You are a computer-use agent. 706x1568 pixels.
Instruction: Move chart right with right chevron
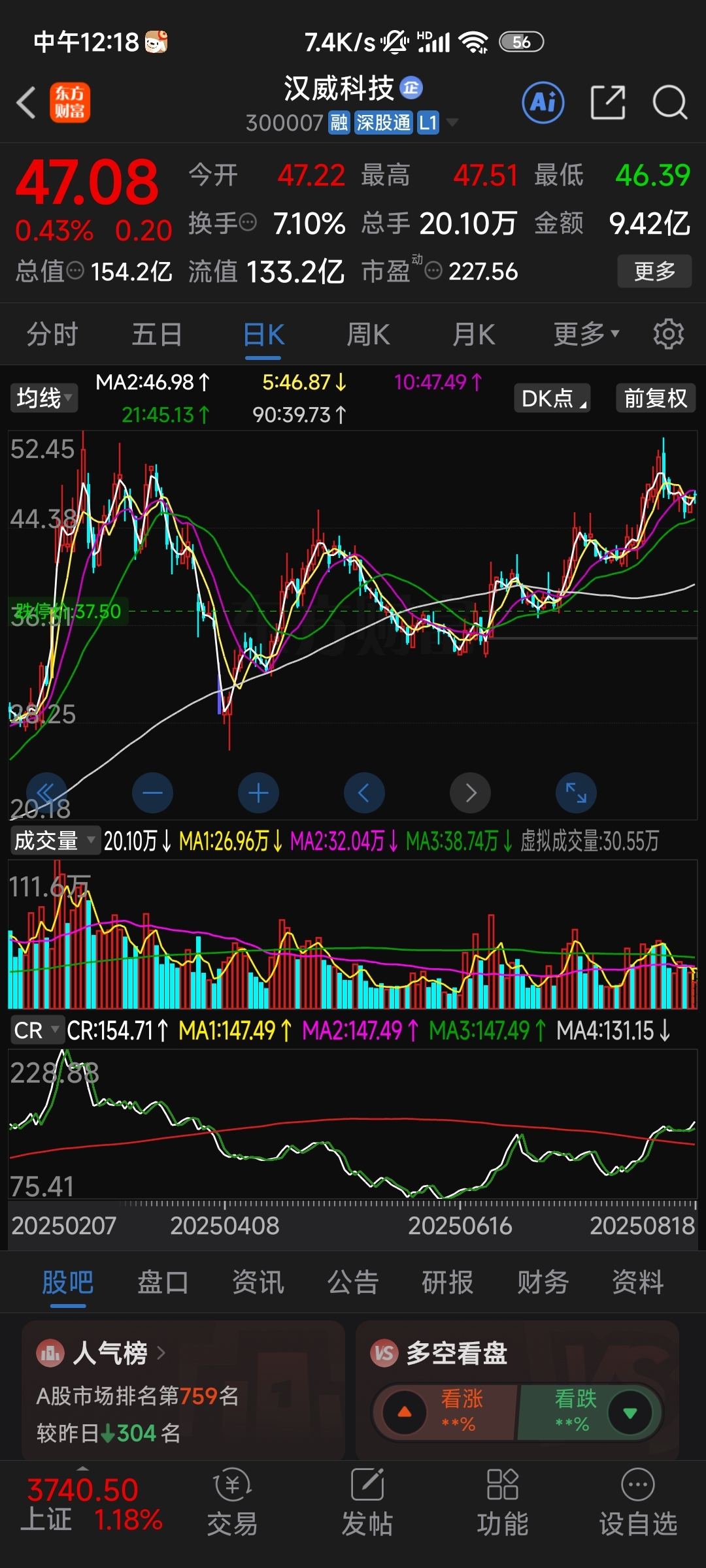(x=470, y=793)
